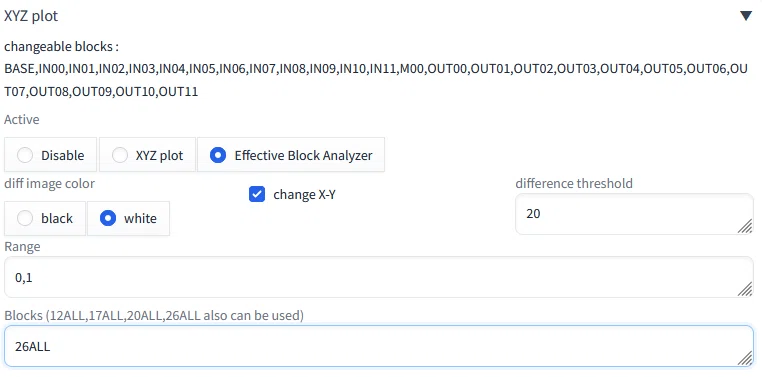The image size is (762, 377).
Task: Click the difference threshold label
Action: point(574,183)
